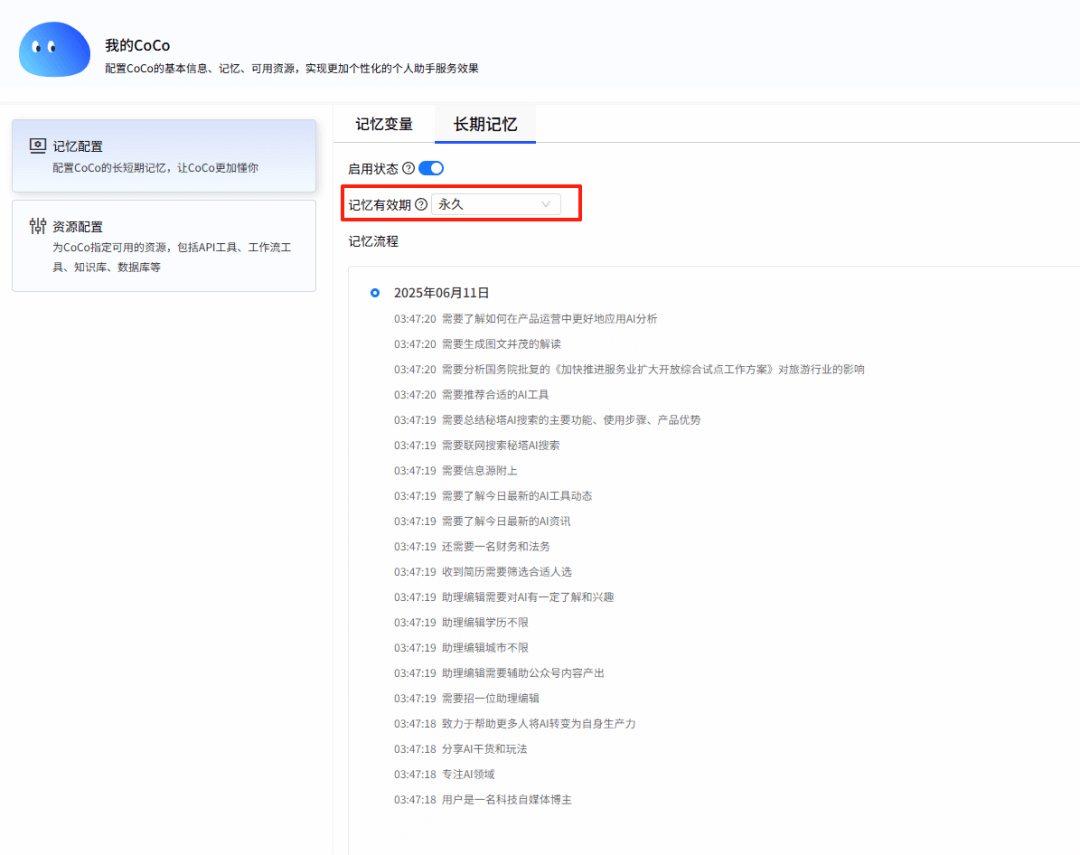Viewport: 1080px width, 855px height.
Task: Click entry 专注AI领域
Action: click(x=468, y=774)
